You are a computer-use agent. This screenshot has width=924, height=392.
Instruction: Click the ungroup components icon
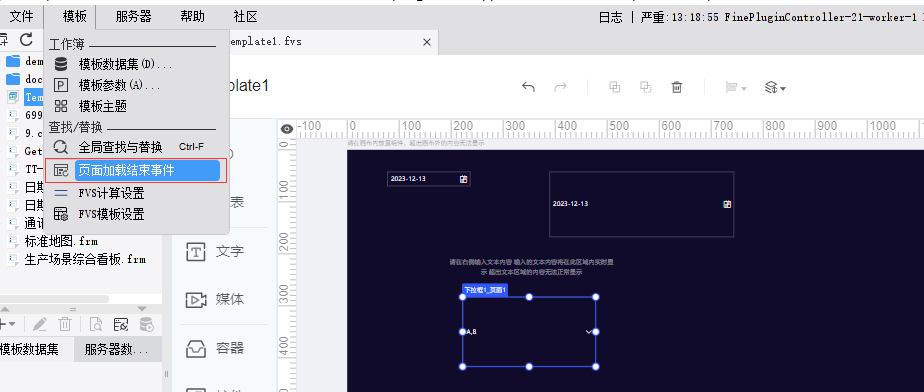coord(646,87)
